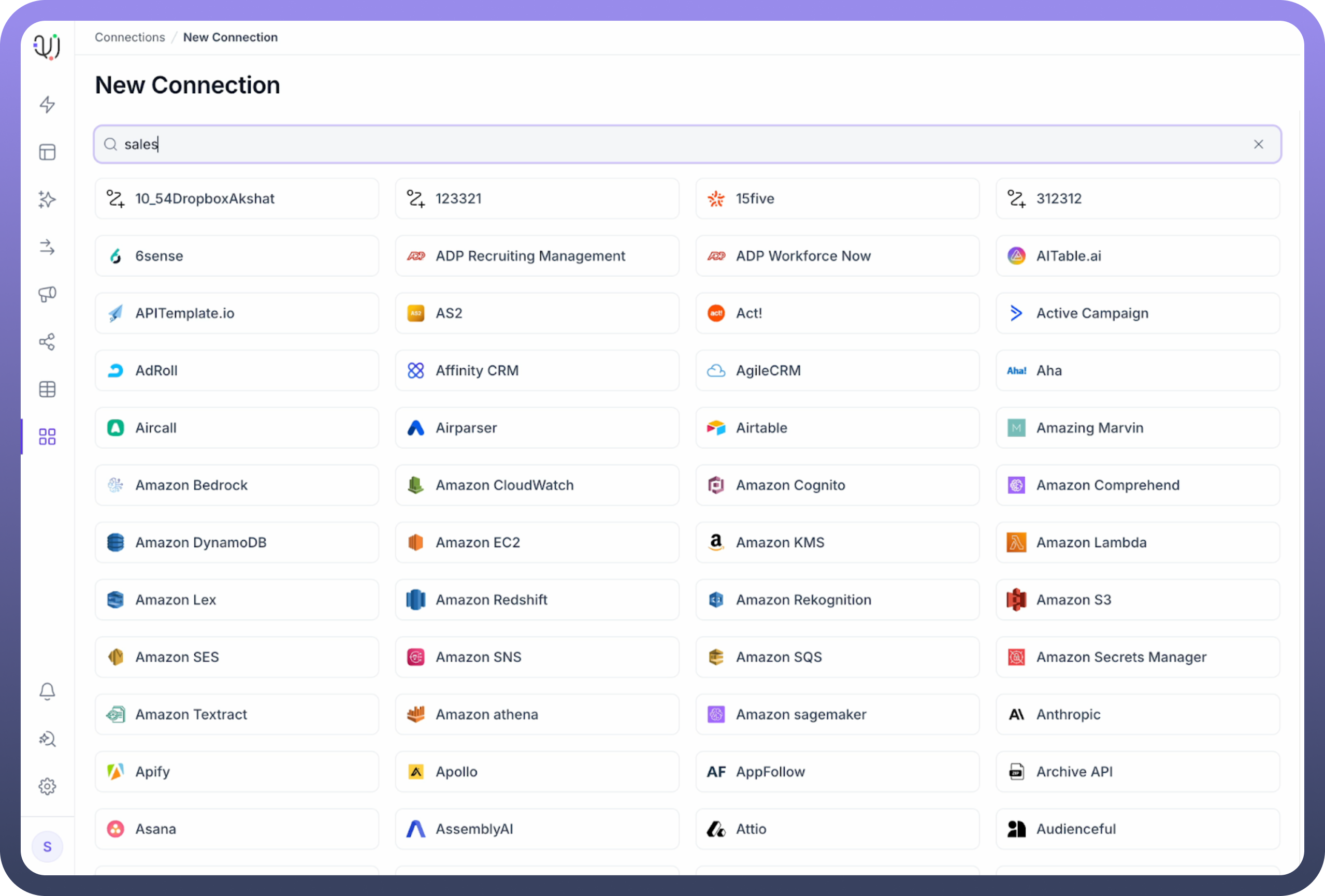Open Active Campaign connector

tap(1137, 313)
